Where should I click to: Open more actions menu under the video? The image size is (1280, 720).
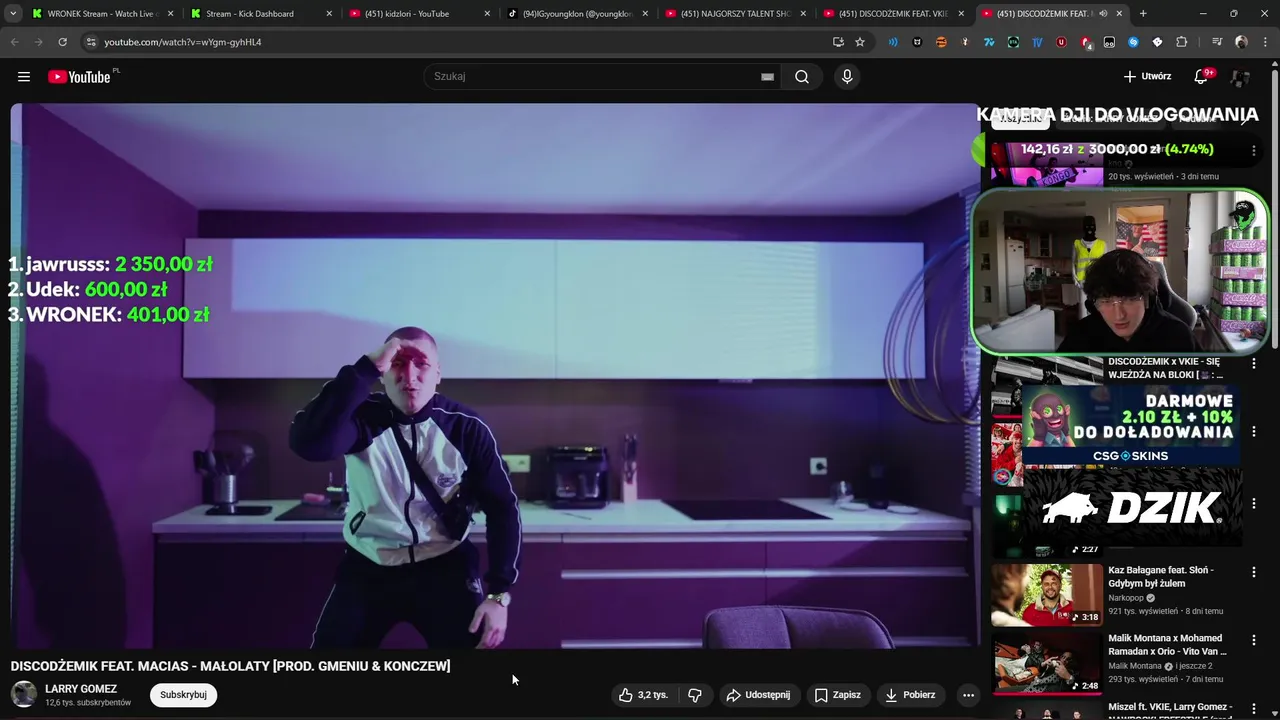coord(967,695)
